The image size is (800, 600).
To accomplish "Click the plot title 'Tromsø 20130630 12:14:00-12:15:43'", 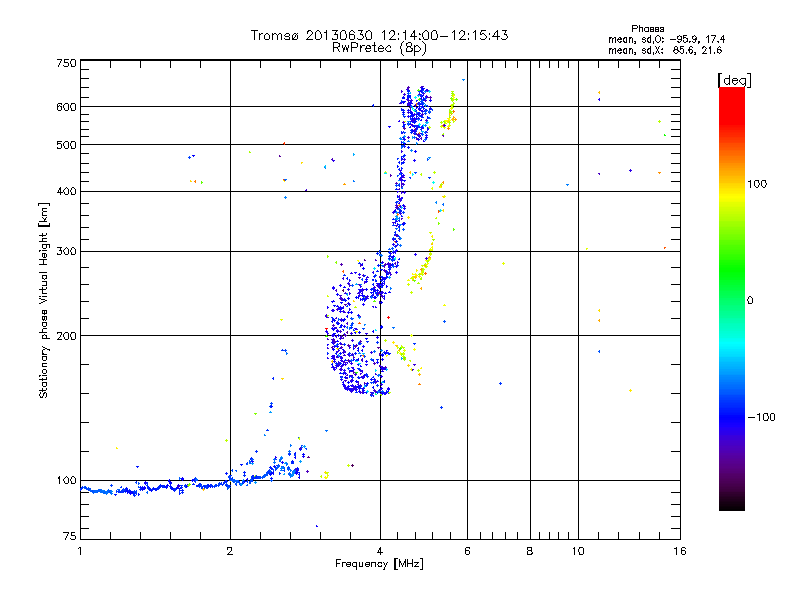I will [379, 35].
